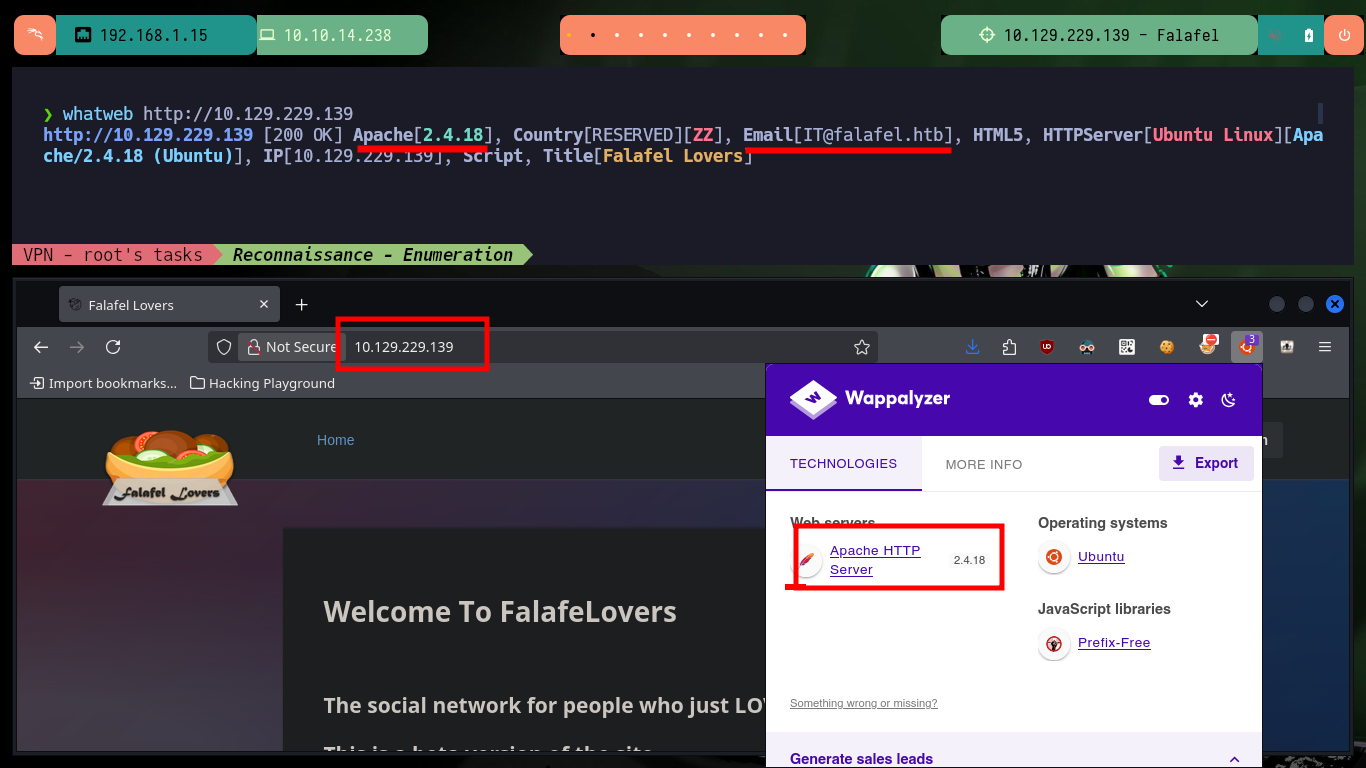This screenshot has width=1366, height=768.
Task: Click the Falafel Lovers logo image
Action: click(170, 467)
